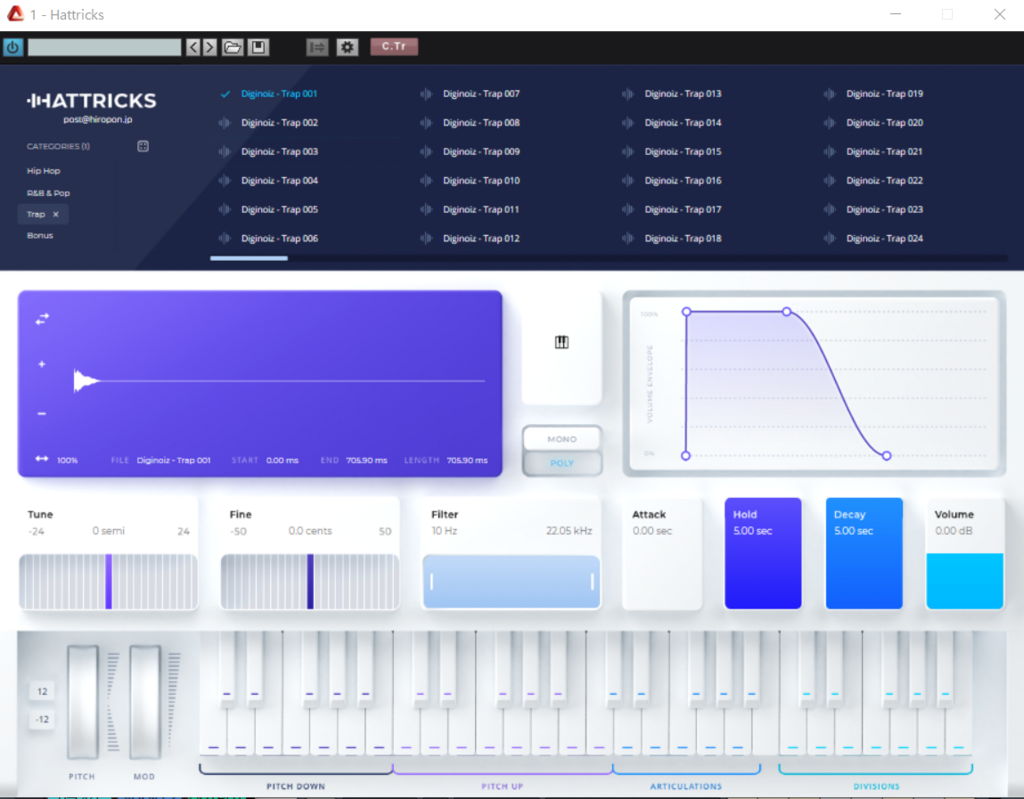Go to previous preset arrow
This screenshot has width=1024, height=799.
tap(193, 47)
